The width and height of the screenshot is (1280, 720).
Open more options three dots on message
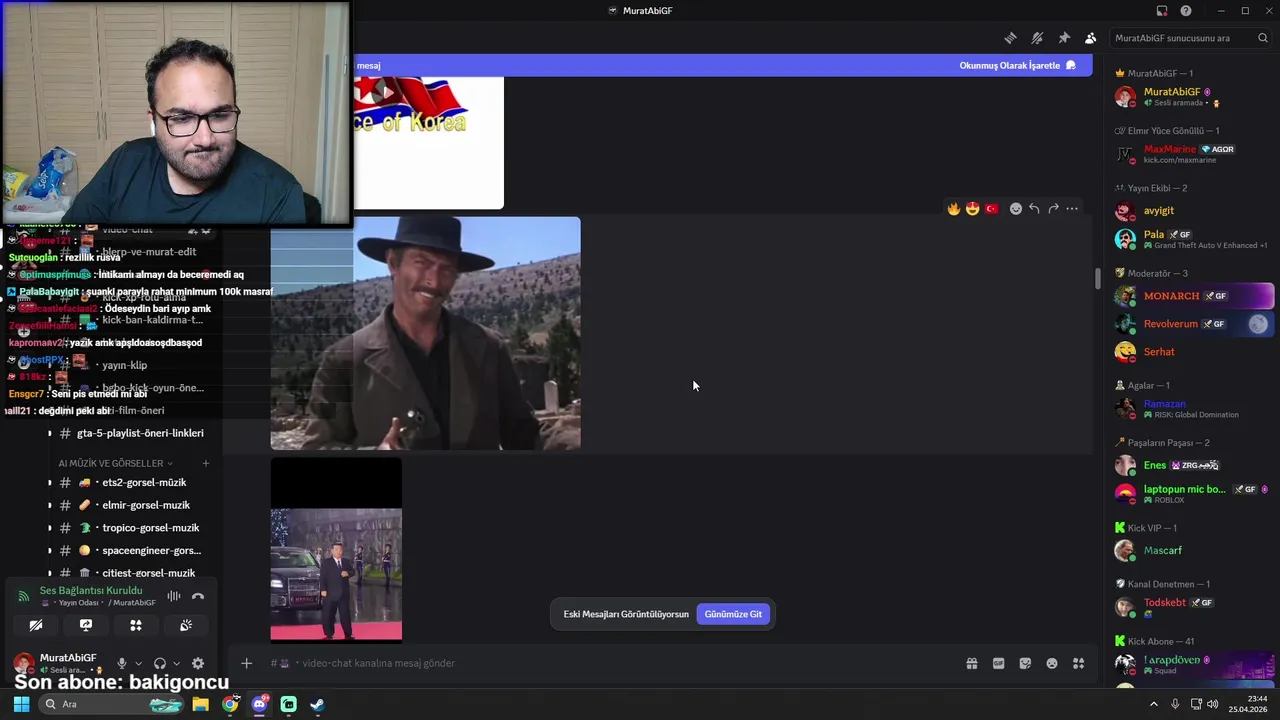pos(1072,209)
